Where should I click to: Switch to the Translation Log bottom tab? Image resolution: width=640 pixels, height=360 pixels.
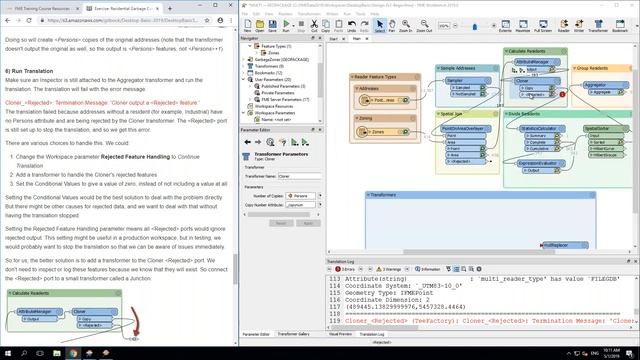[372, 334]
